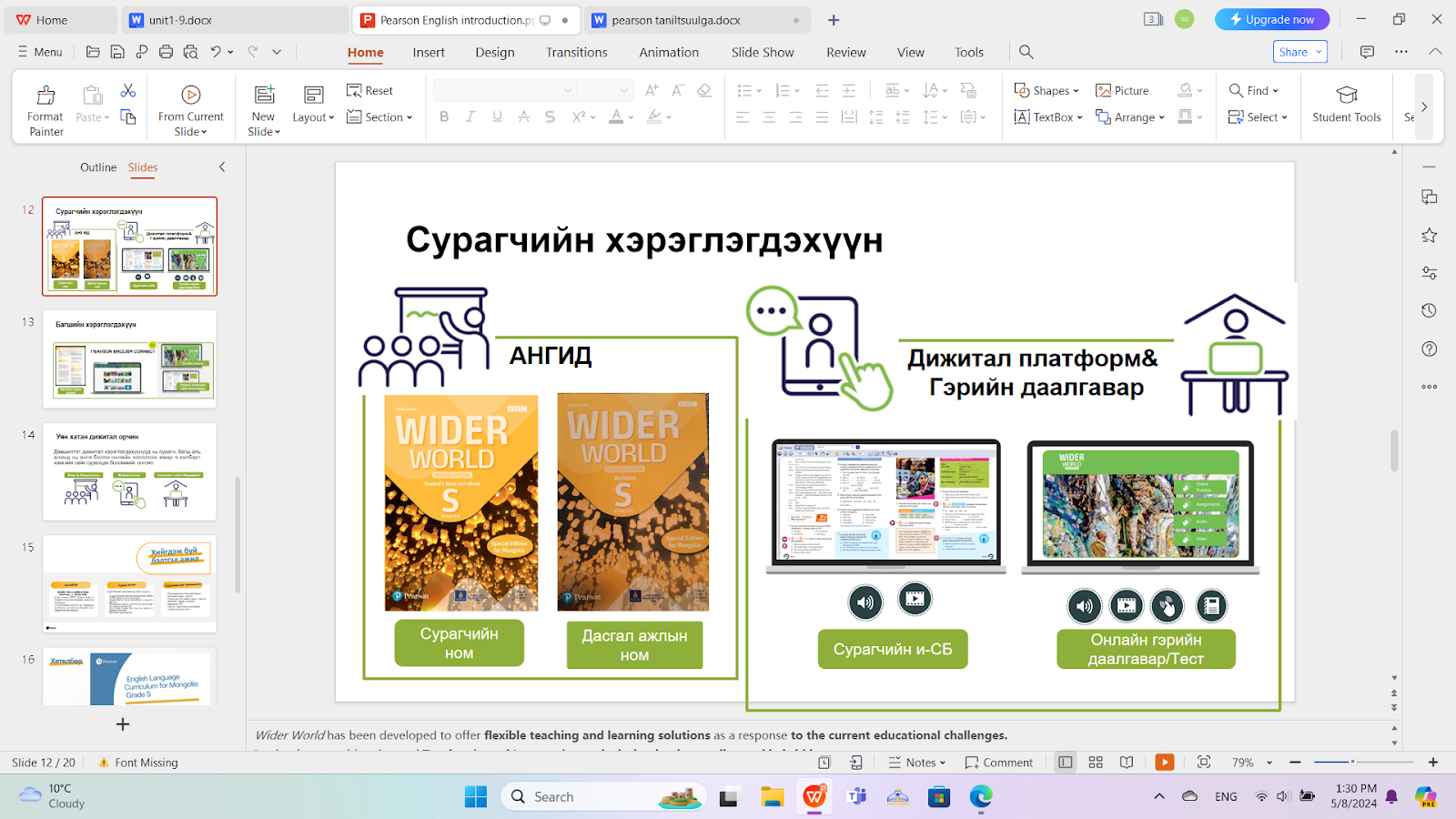Open Student Tools

[1346, 105]
